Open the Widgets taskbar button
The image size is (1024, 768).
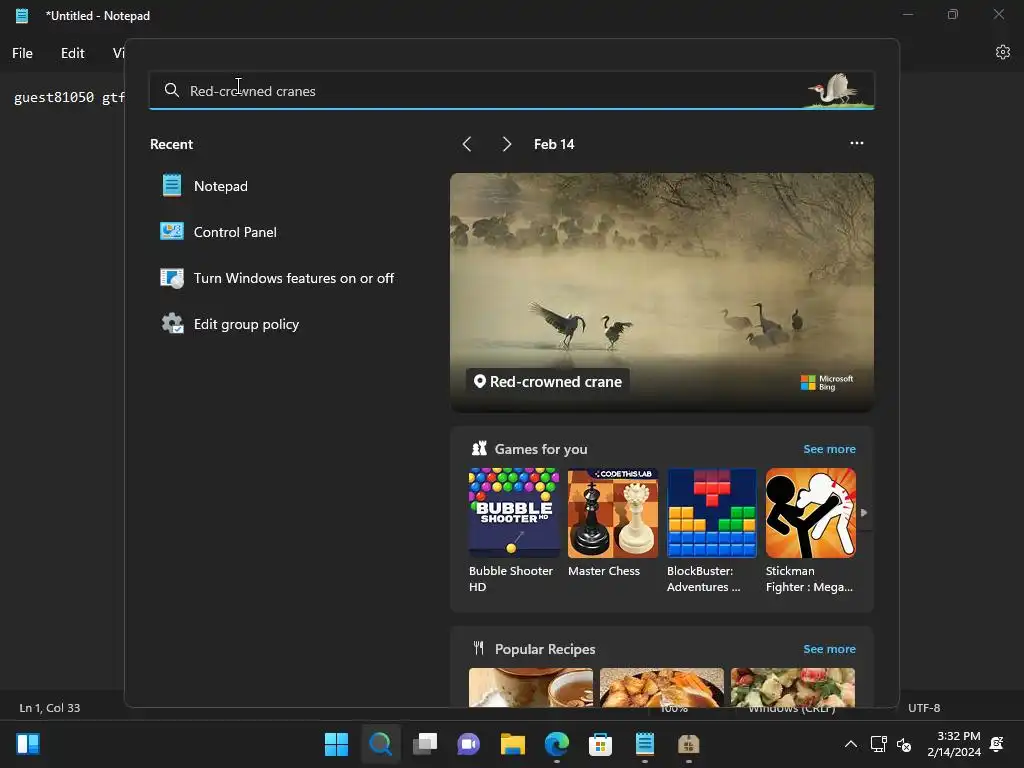(x=28, y=744)
